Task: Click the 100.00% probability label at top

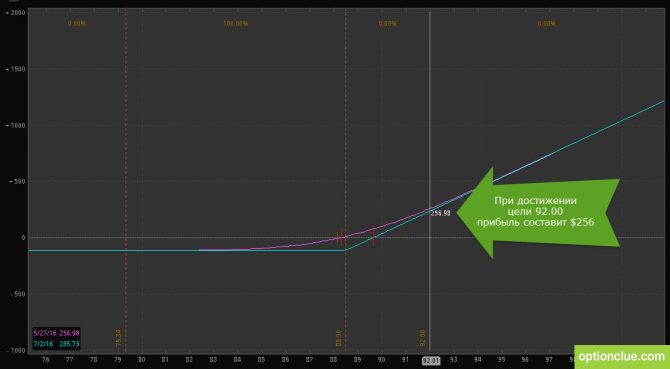Action: 235,24
